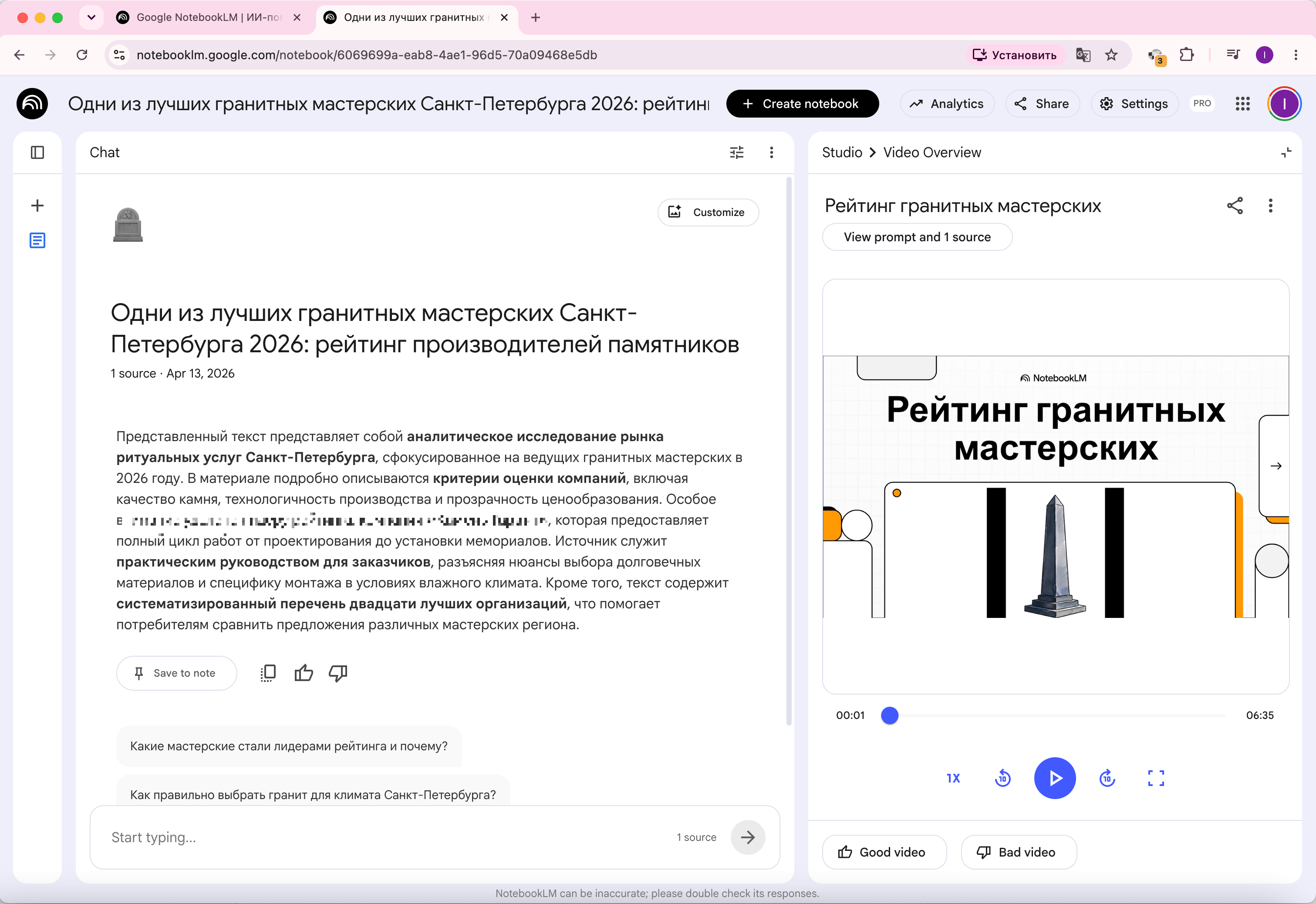Click browser back arrow
Screen dimensions: 1316x904
19,55
